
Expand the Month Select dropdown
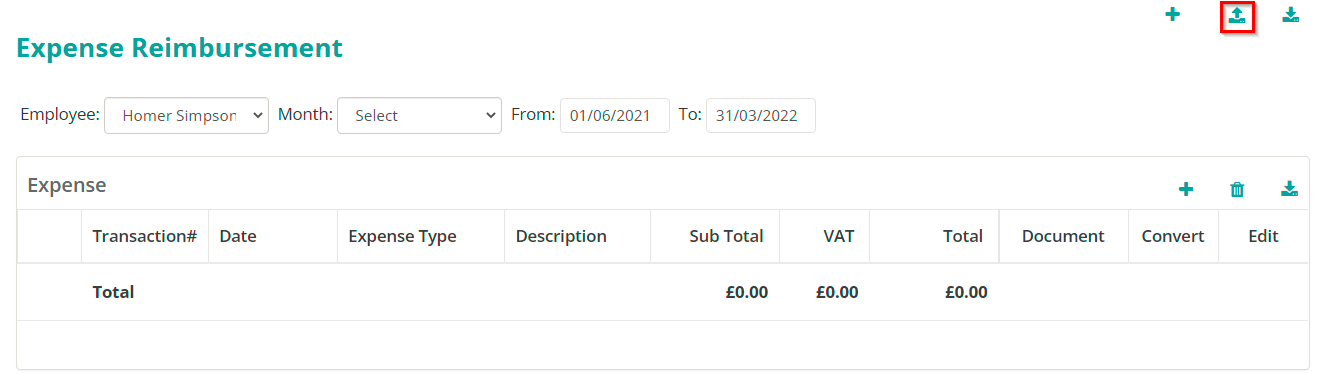pos(419,115)
